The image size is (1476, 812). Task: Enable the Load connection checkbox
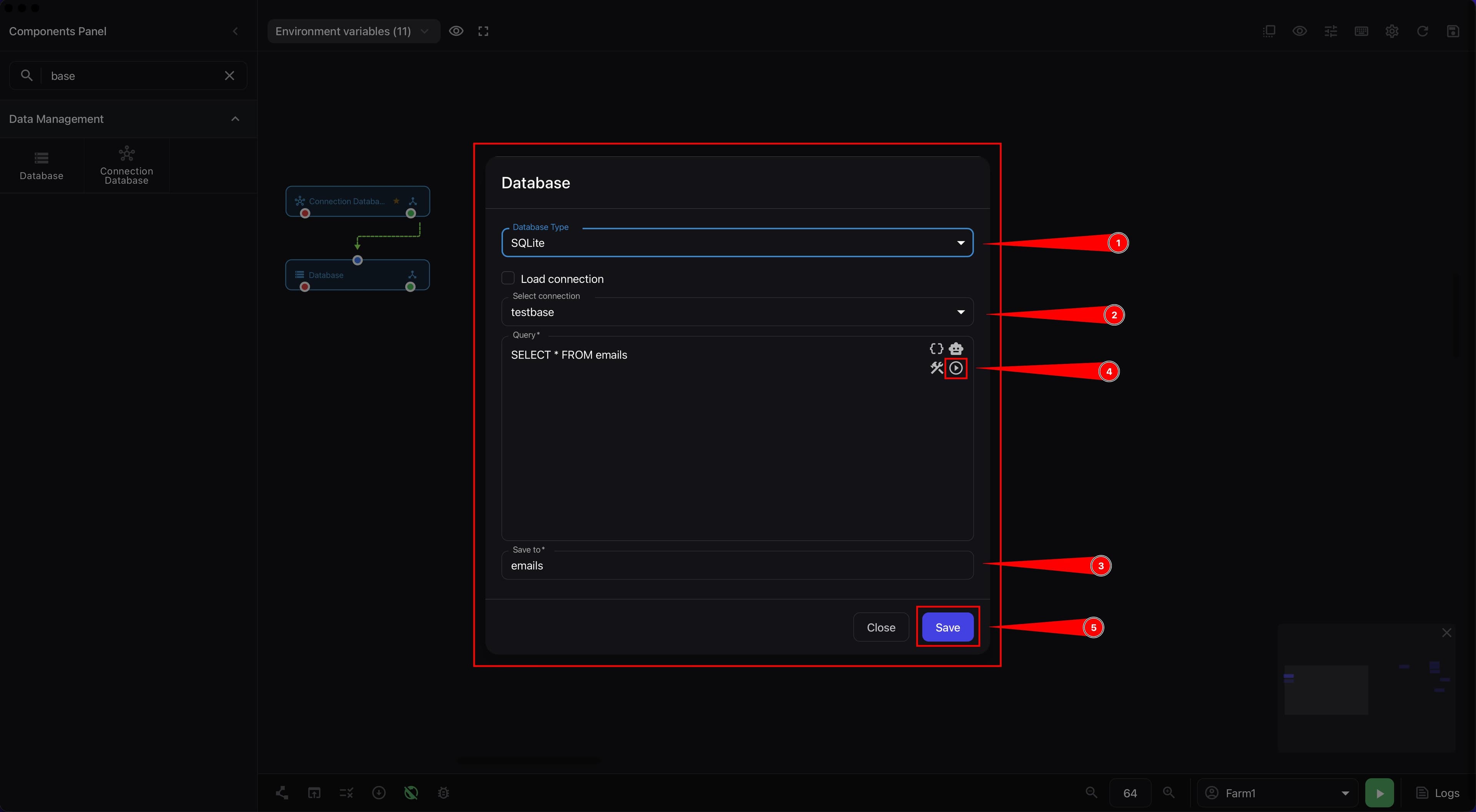tap(508, 279)
